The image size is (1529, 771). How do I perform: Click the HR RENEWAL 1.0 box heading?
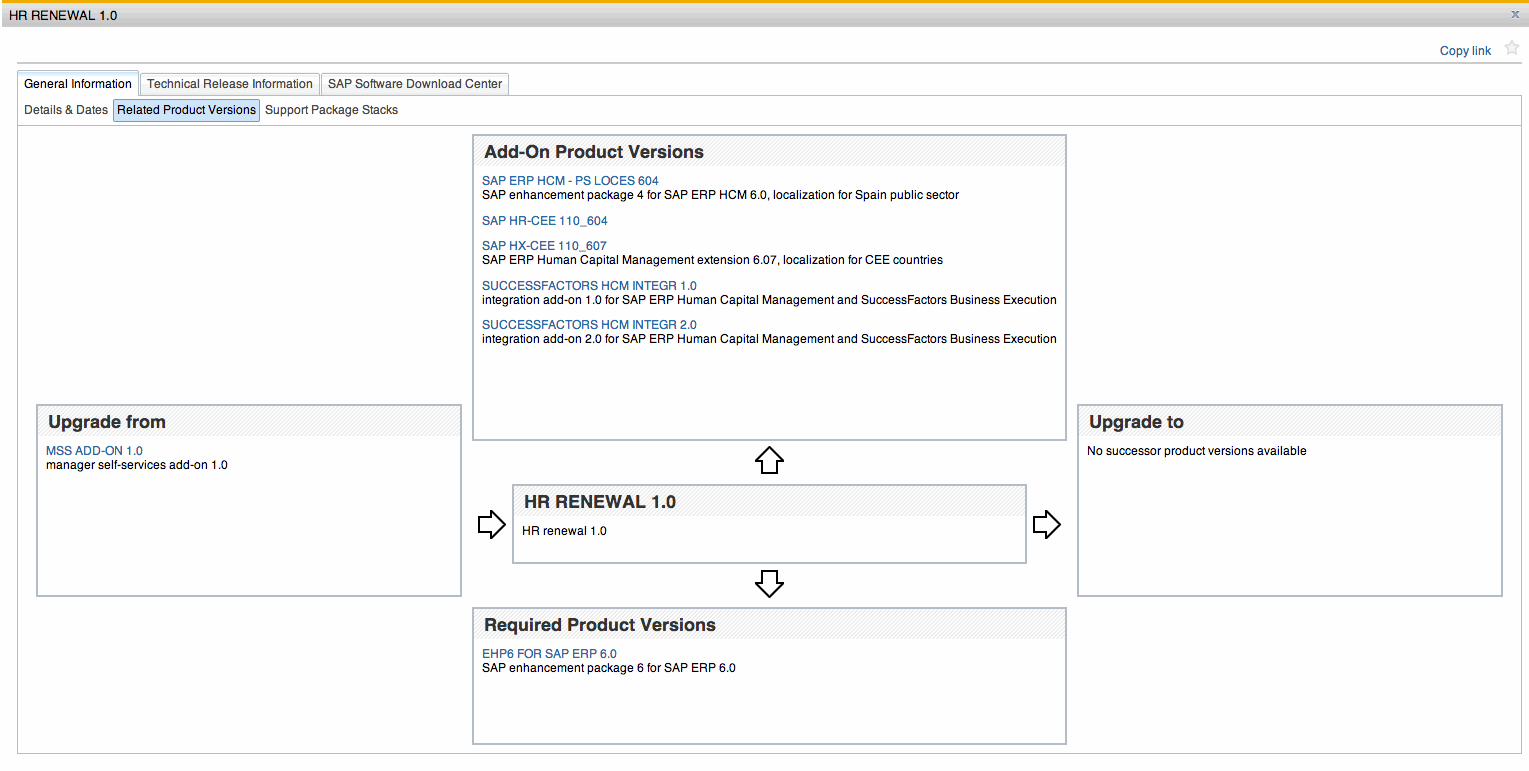point(600,502)
